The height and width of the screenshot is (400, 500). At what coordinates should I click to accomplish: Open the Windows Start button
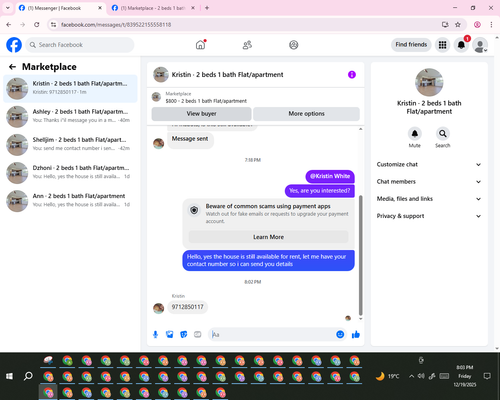(9, 376)
